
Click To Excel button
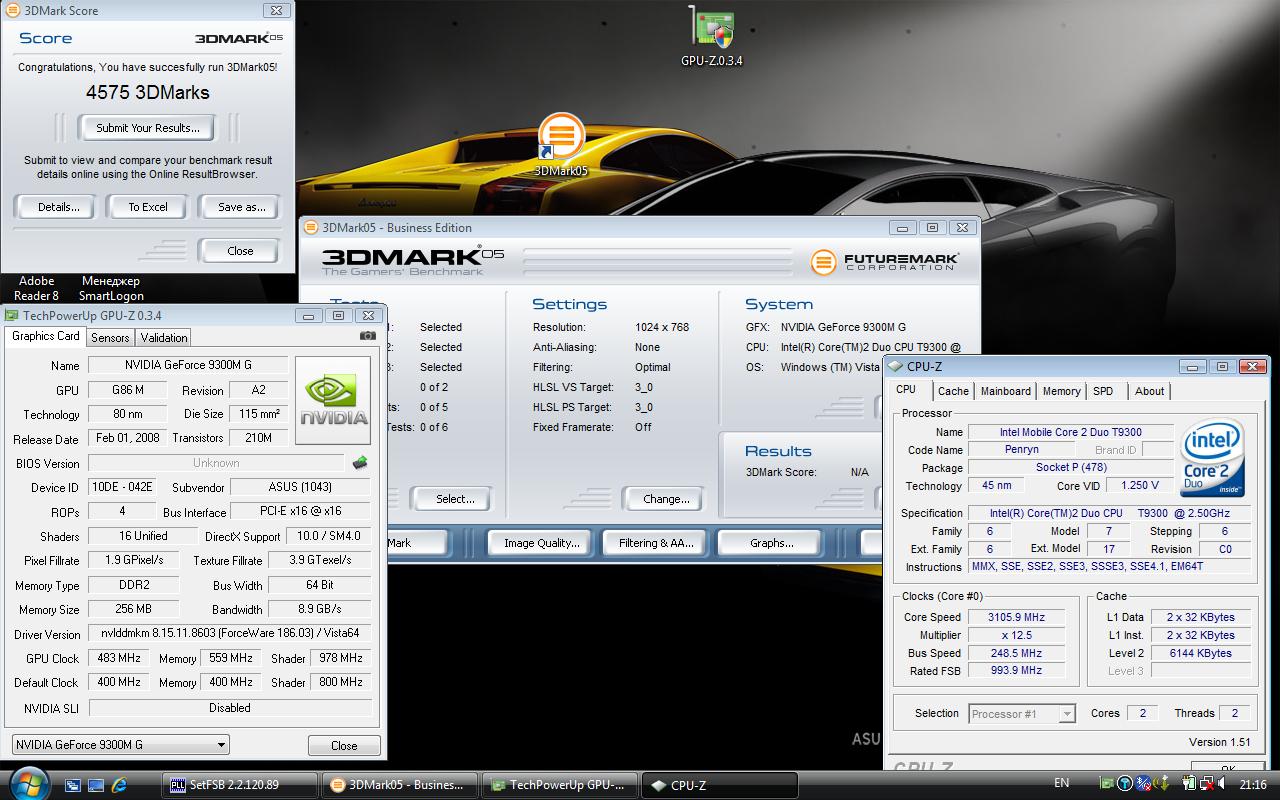point(148,207)
